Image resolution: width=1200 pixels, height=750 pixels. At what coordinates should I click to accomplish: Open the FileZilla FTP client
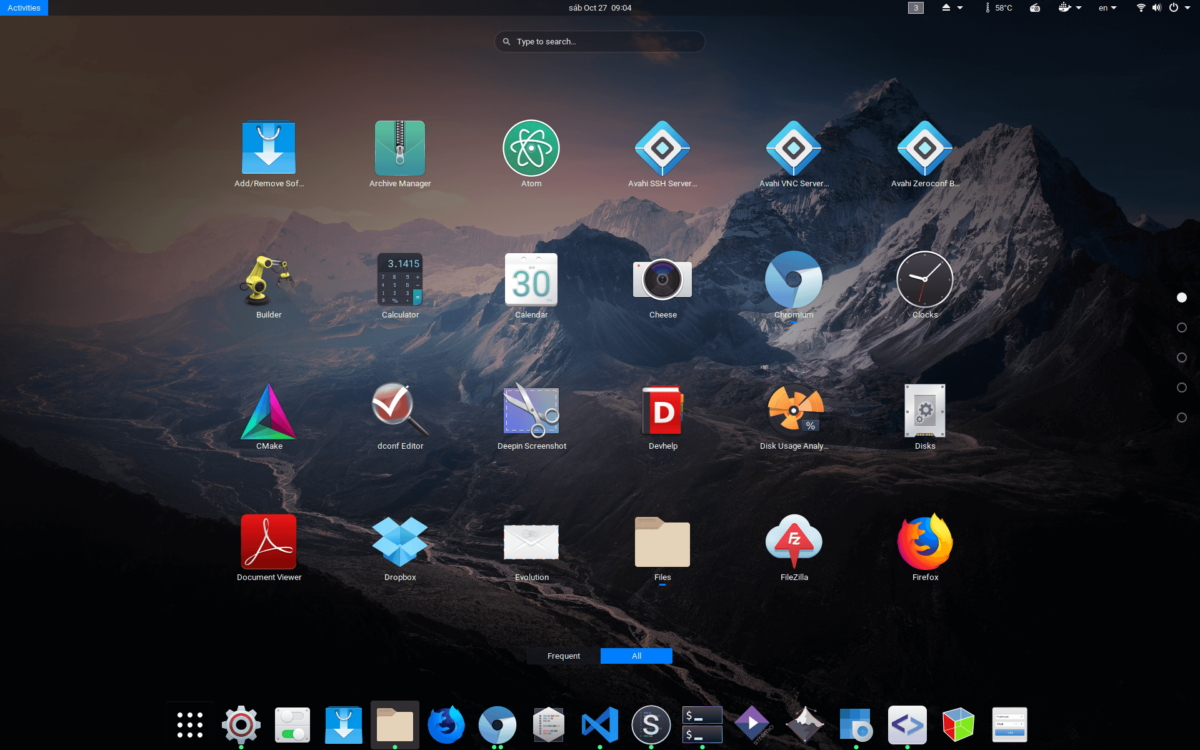point(794,542)
